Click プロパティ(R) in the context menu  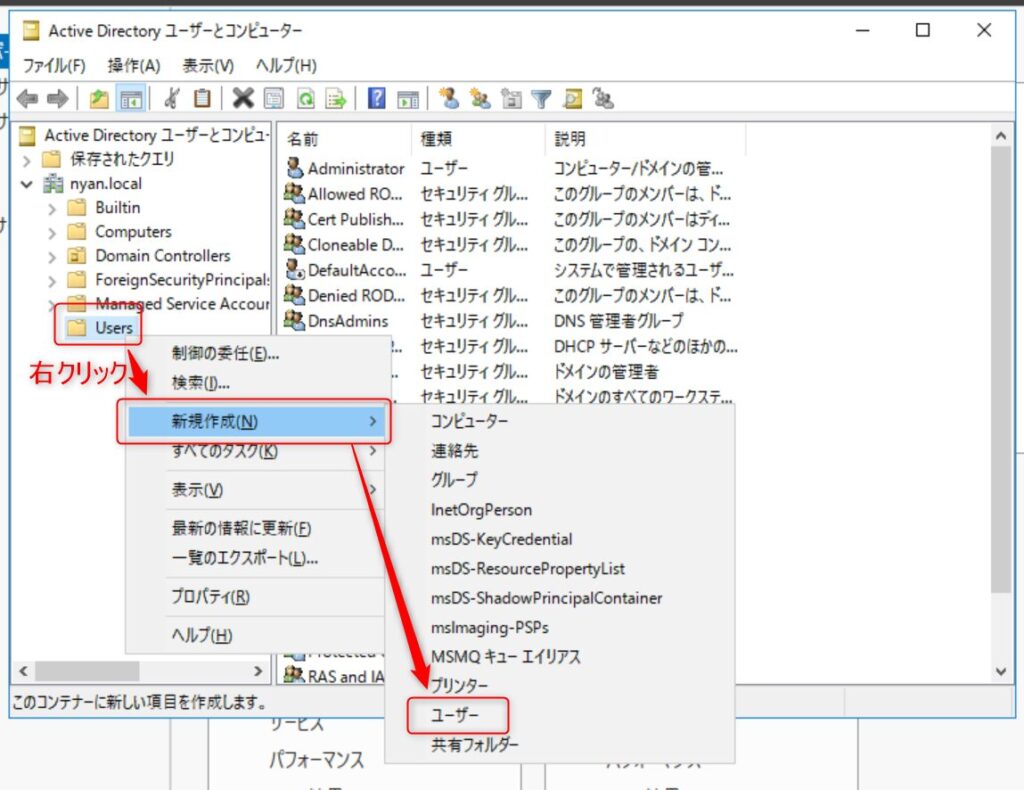pos(210,597)
